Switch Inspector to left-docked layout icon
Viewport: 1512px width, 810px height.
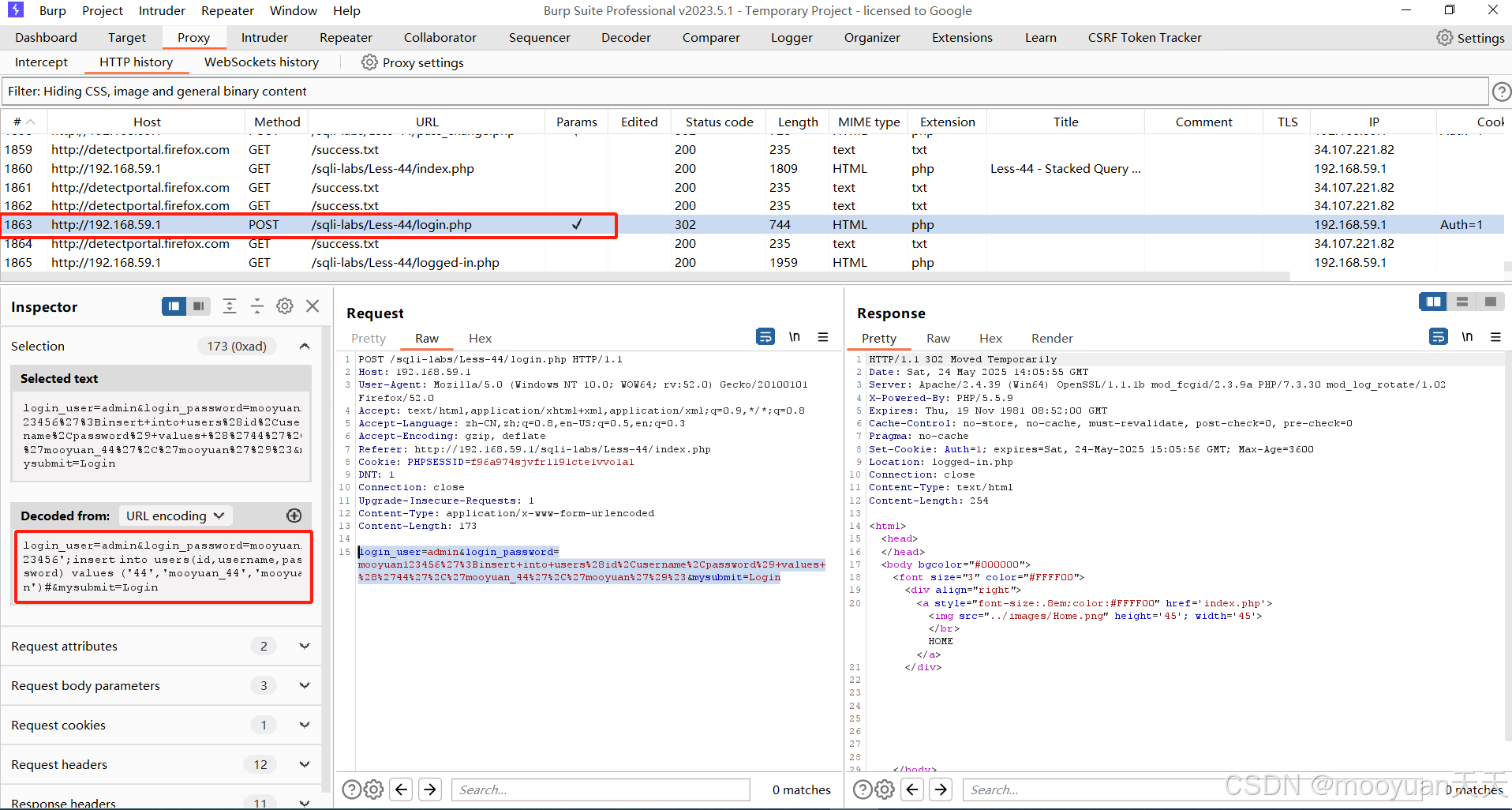pos(174,306)
